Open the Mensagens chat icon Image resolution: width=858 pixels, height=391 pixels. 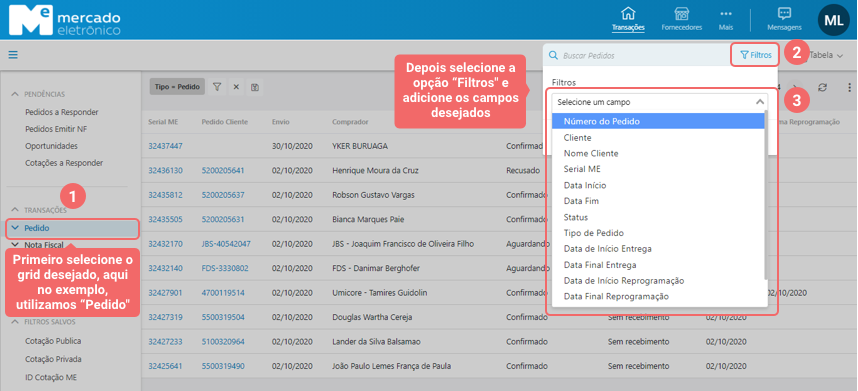coord(784,14)
